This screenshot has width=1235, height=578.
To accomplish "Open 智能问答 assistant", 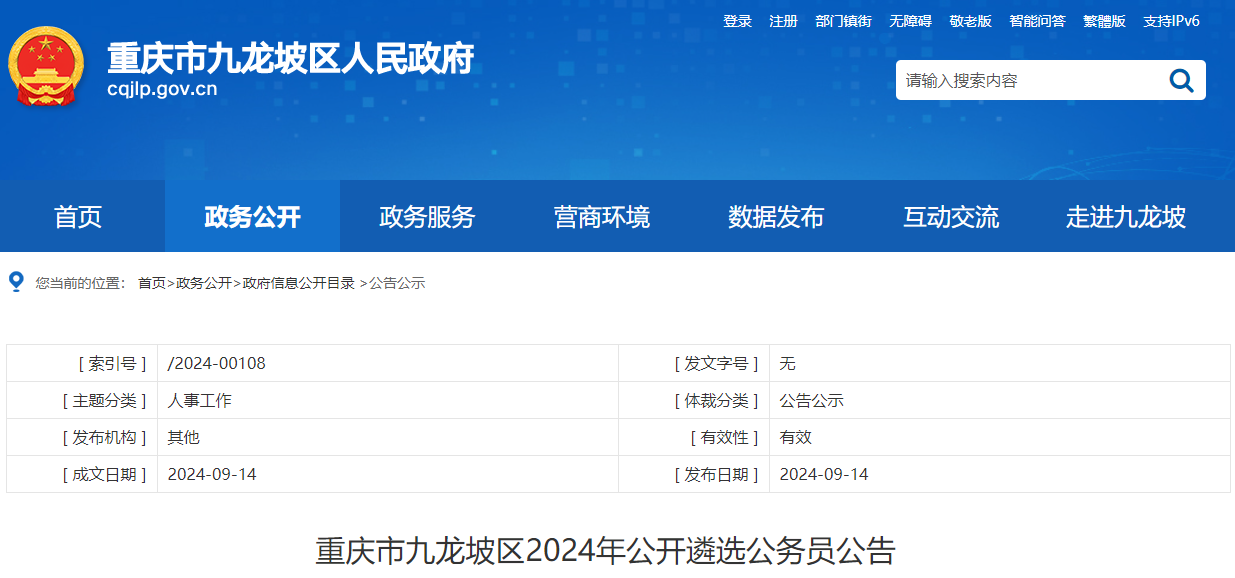I will tap(1037, 21).
